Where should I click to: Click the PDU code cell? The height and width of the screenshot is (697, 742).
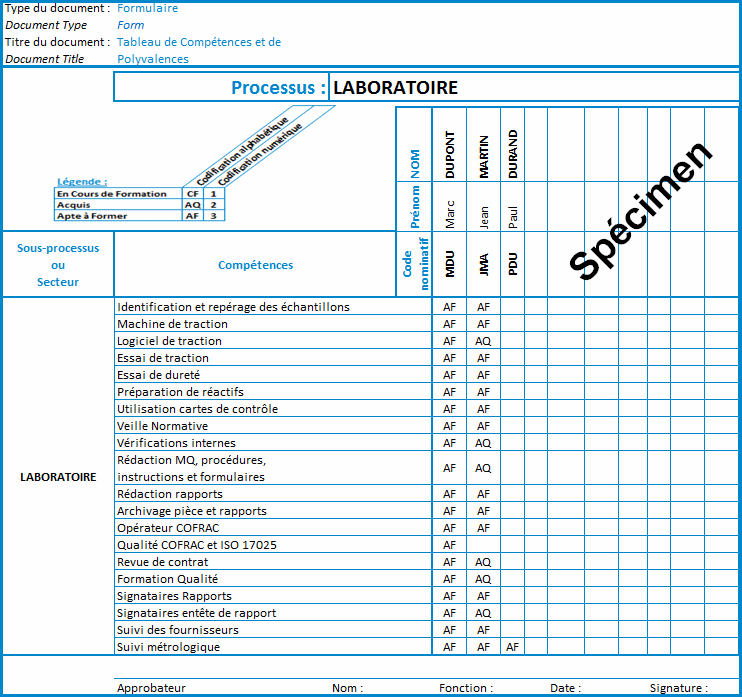(512, 264)
